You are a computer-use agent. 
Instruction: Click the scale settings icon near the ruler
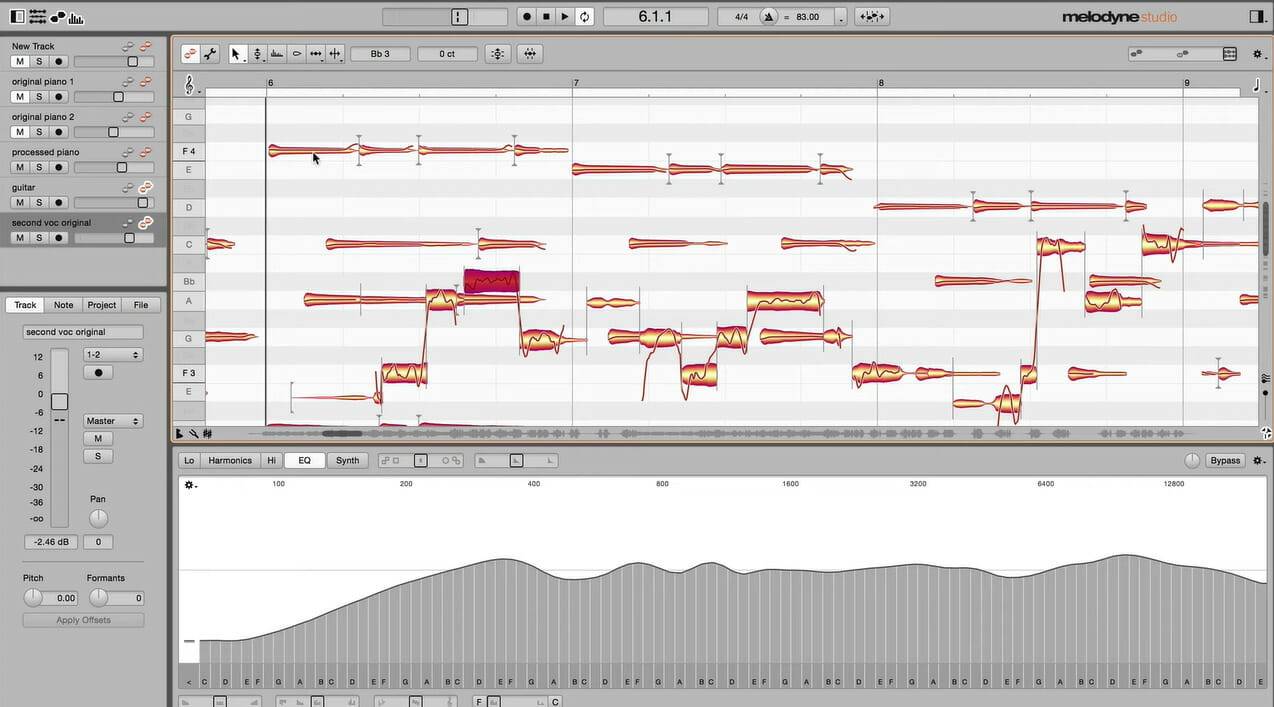click(189, 84)
